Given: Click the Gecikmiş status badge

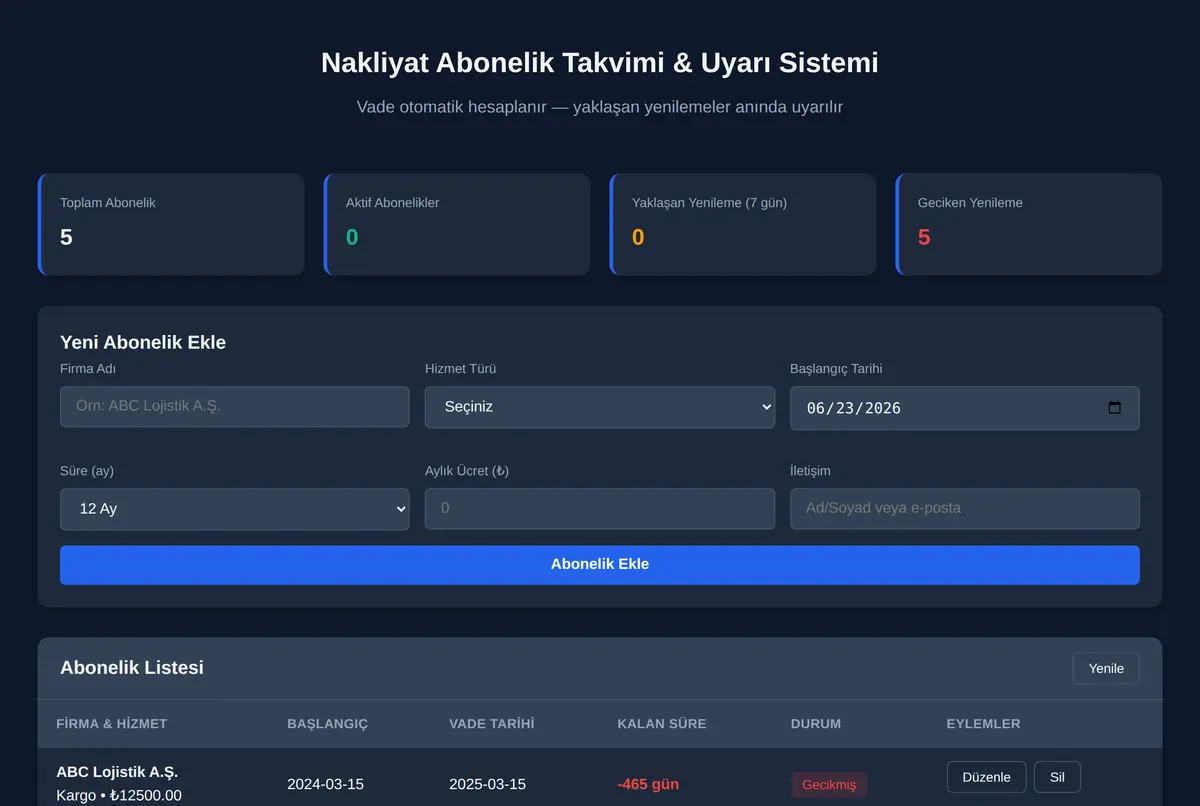Looking at the screenshot, I should click(x=829, y=785).
